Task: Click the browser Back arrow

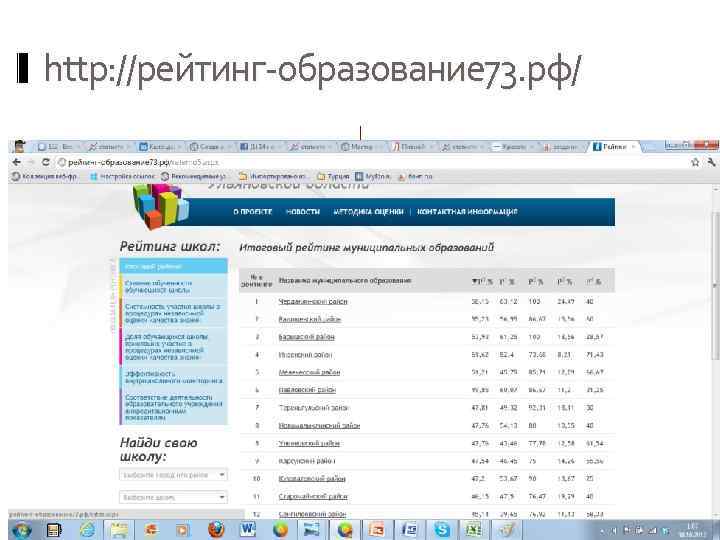Action: (17, 162)
